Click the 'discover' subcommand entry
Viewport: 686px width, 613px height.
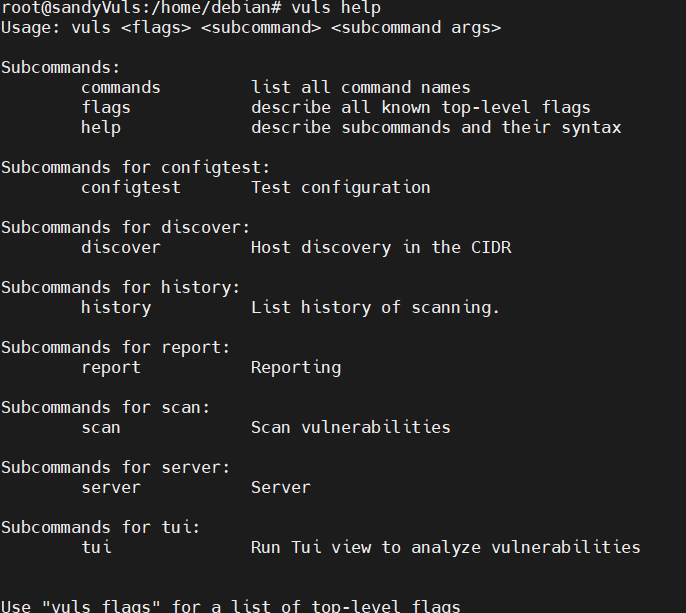120,247
